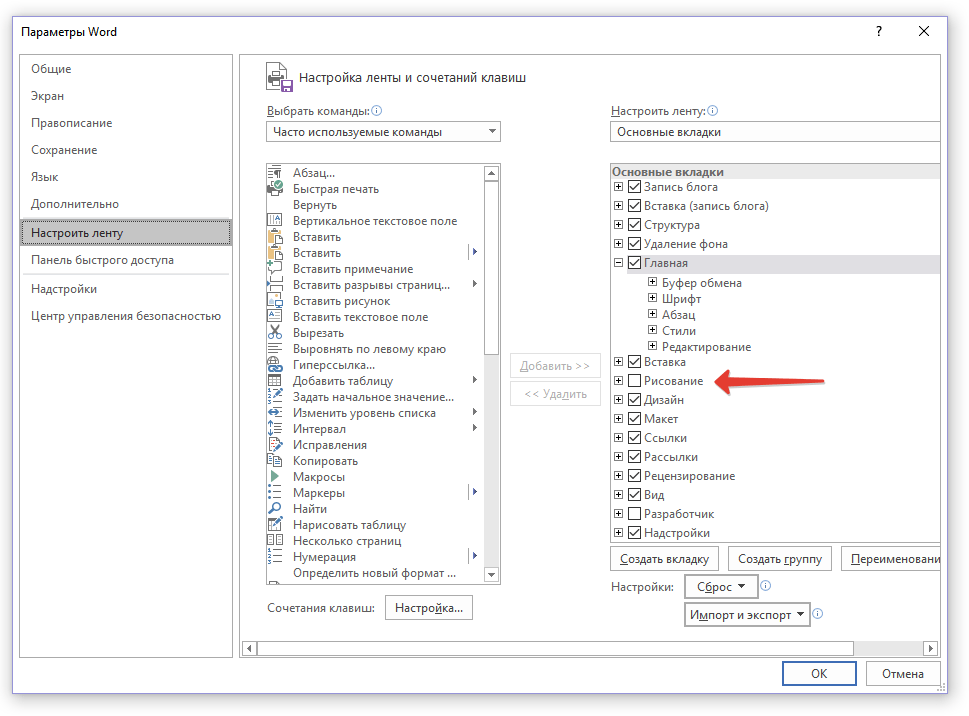Collapse the Главная tree node

click(x=619, y=263)
